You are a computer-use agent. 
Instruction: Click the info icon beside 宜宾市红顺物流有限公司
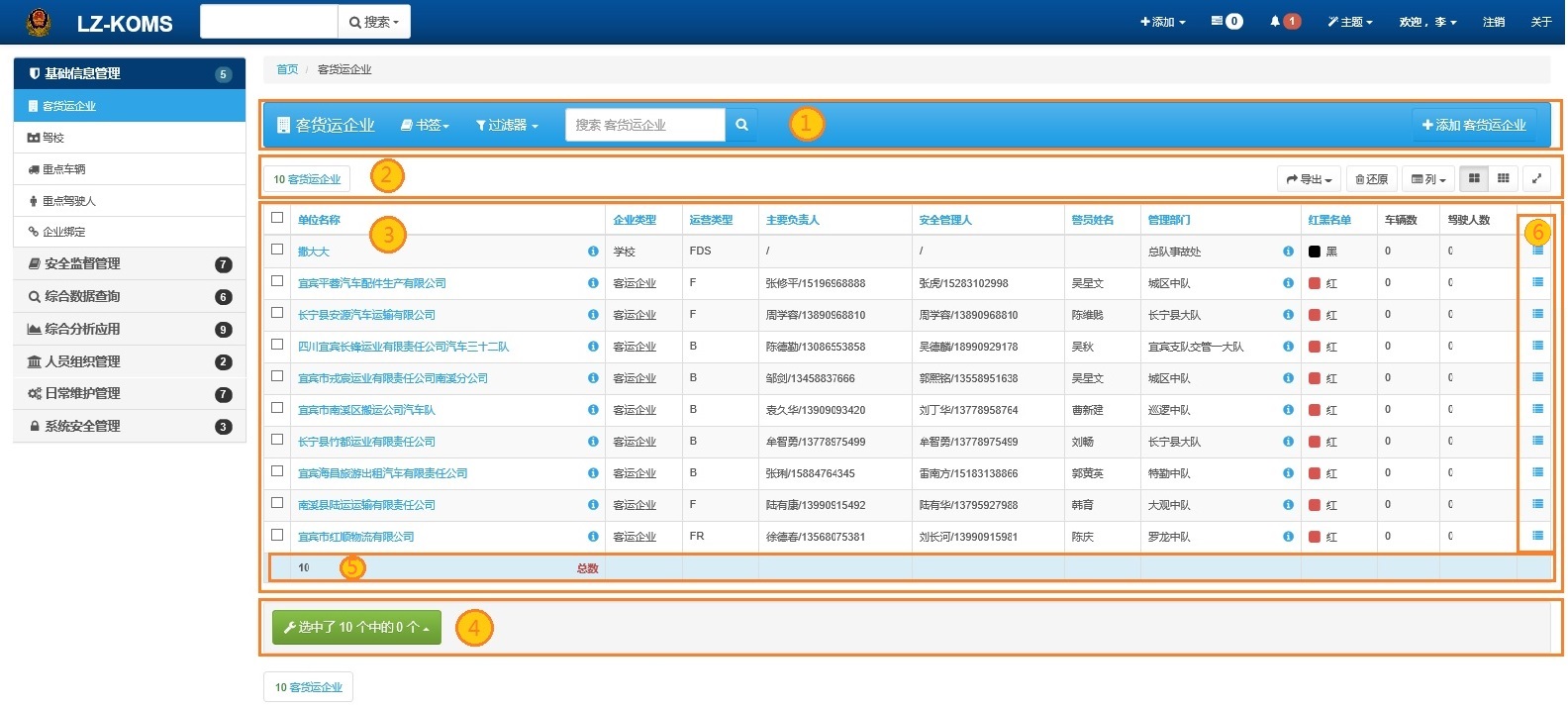[593, 537]
